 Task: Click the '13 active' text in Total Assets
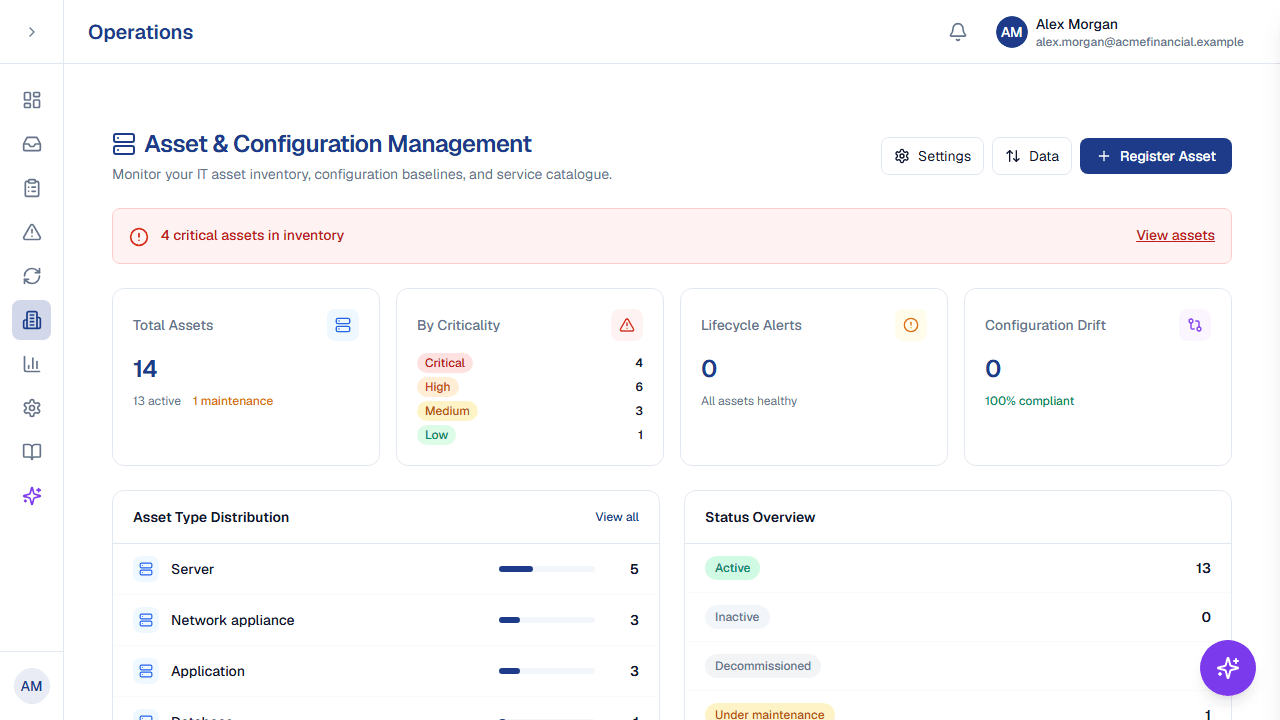[x=157, y=401]
